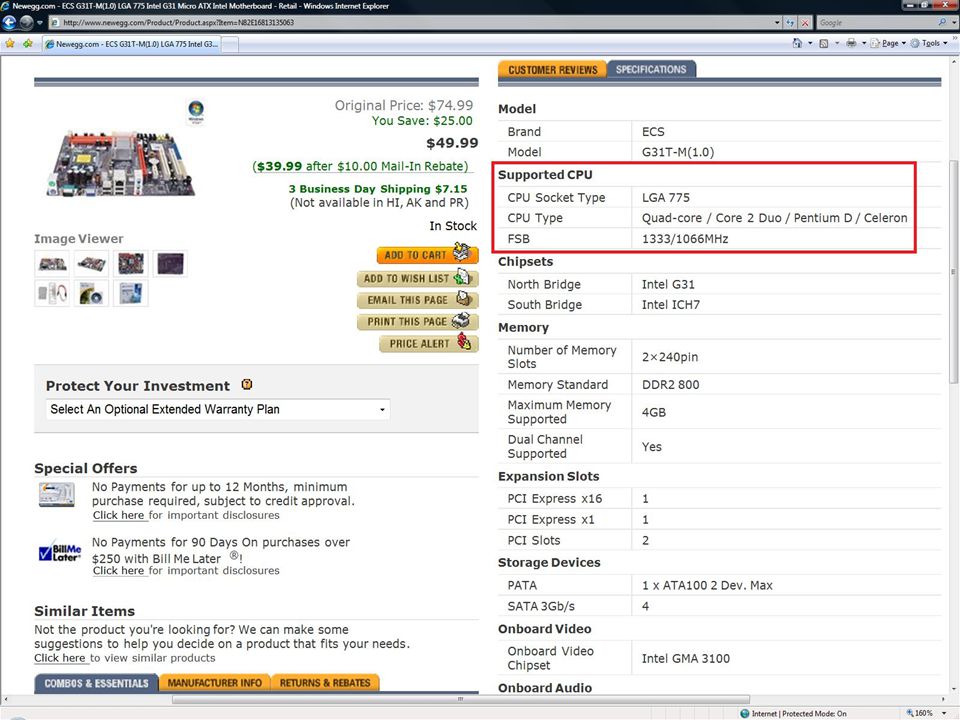
Task: Switch to the Specifications tab
Action: (651, 69)
